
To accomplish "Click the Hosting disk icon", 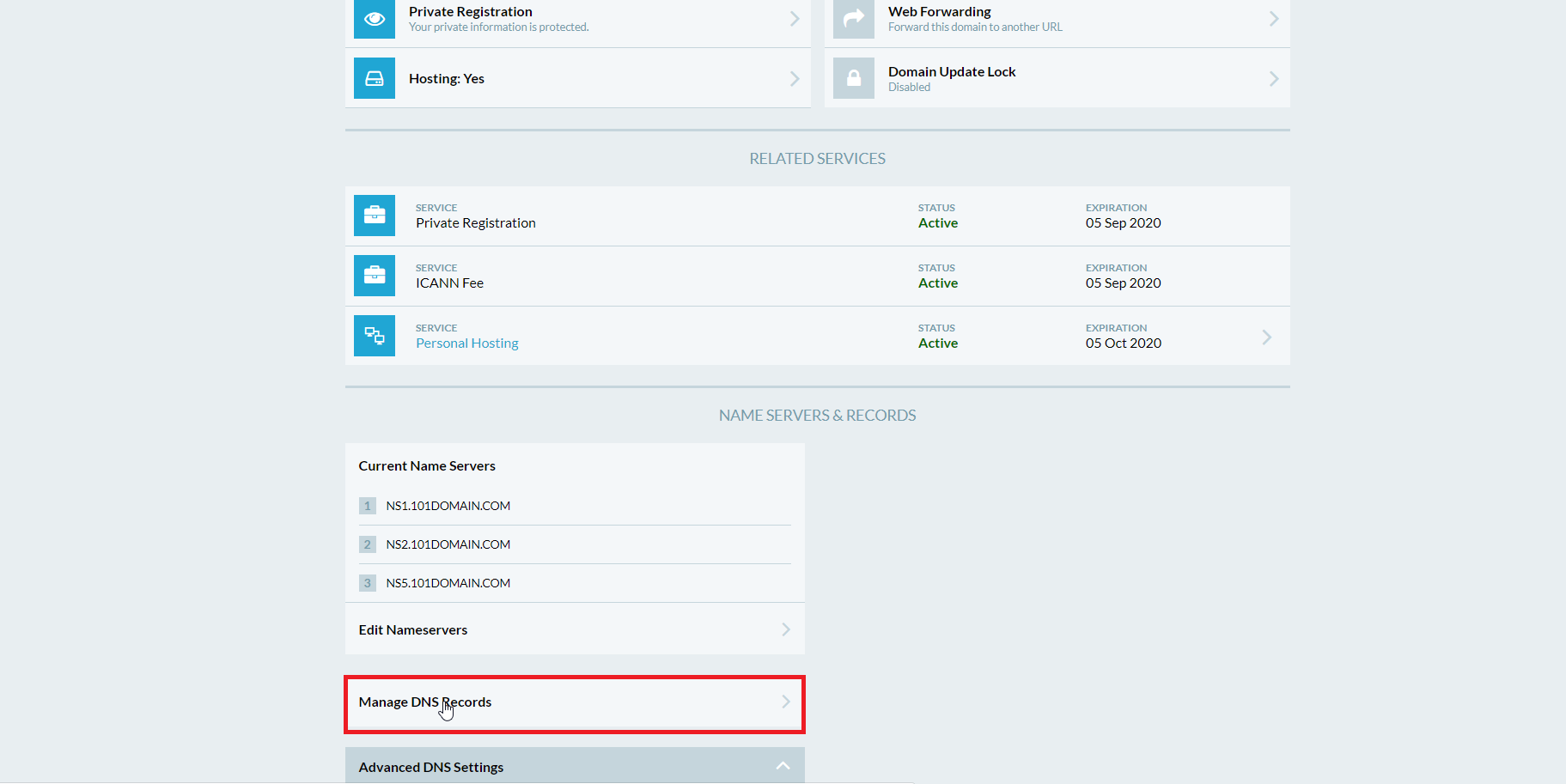I will [374, 78].
